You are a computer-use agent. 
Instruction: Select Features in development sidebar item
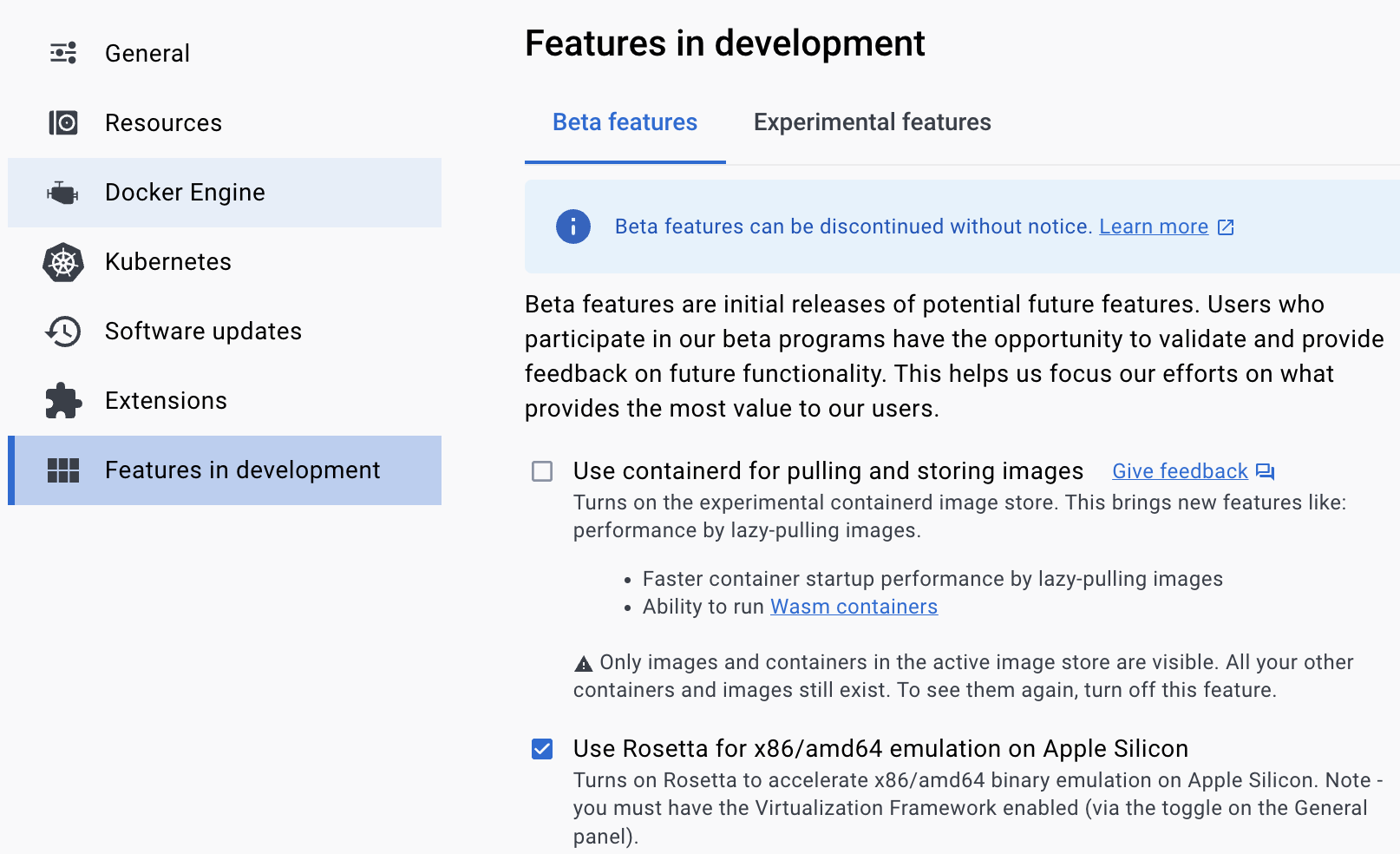pyautogui.click(x=225, y=470)
